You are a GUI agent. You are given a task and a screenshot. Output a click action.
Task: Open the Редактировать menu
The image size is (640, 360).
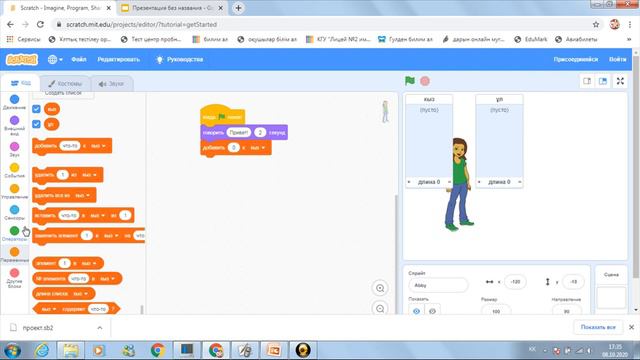tap(118, 60)
